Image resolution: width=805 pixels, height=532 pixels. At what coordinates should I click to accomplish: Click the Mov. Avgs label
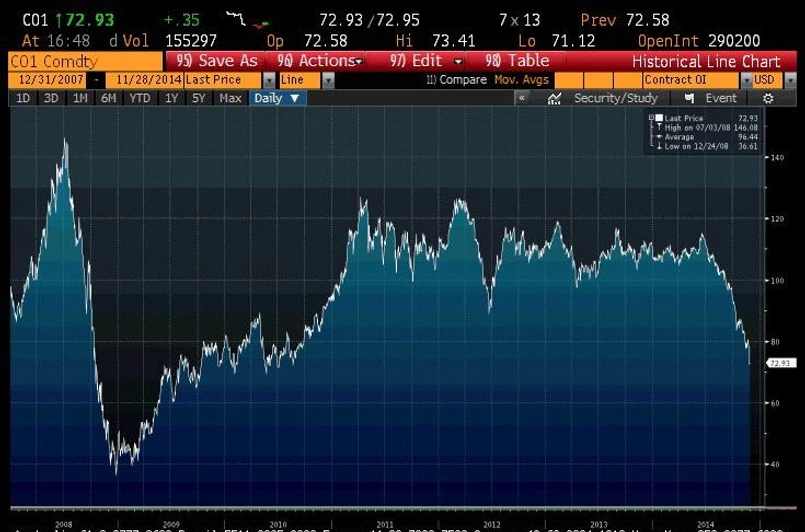tap(522, 80)
